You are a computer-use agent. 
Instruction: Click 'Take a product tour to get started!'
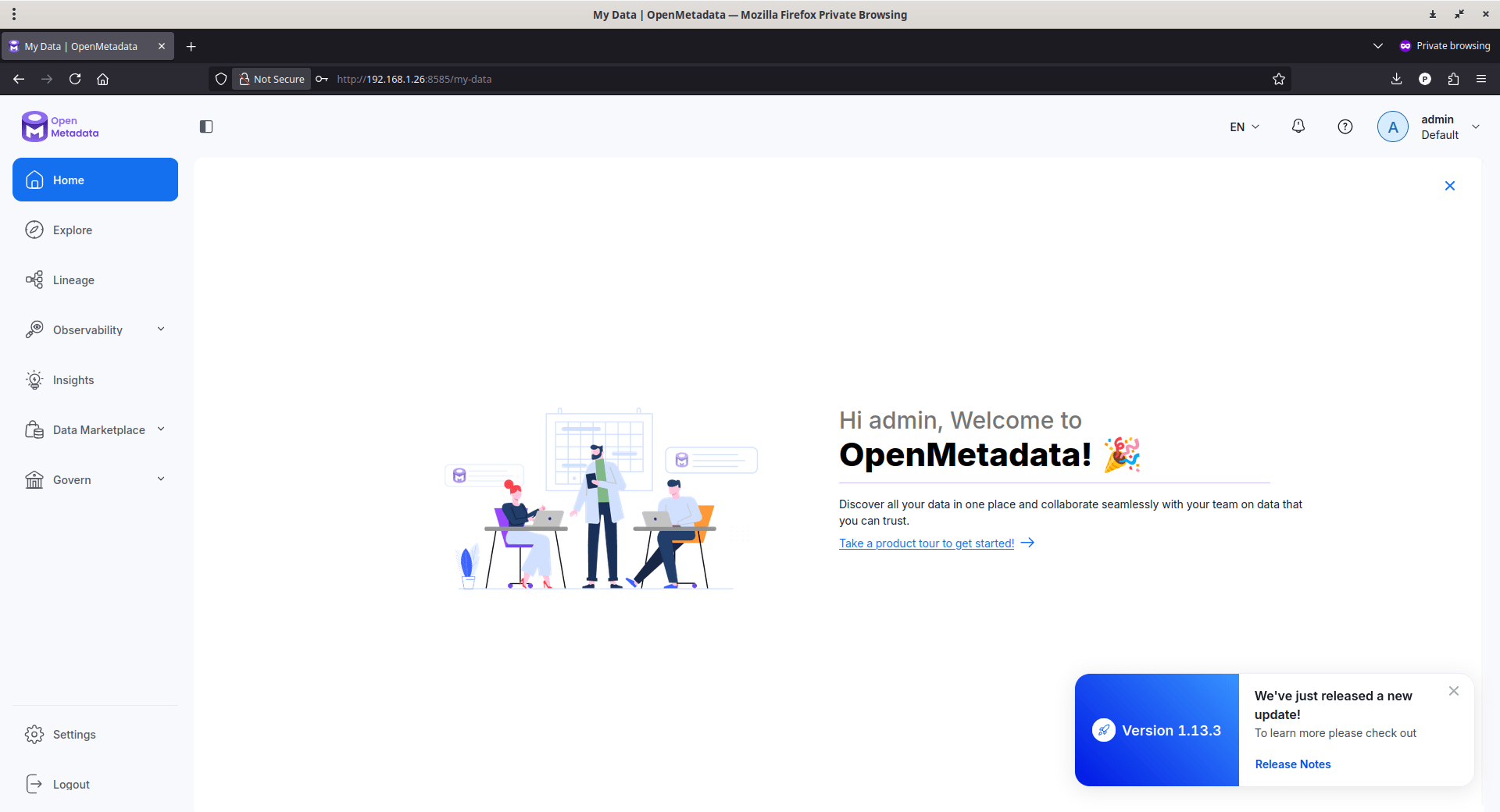coord(927,543)
